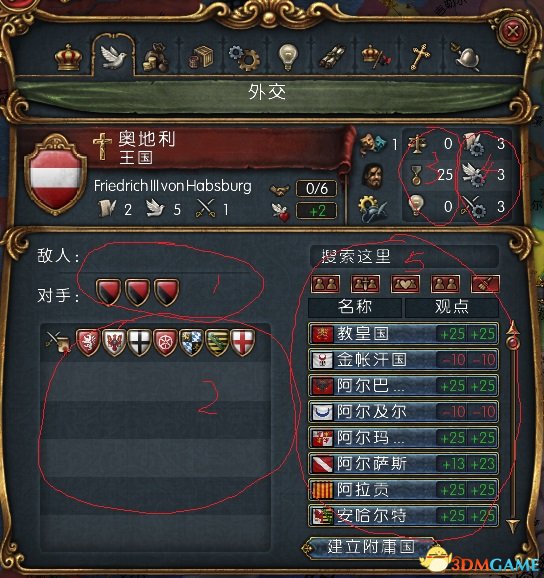Switch to the Economy tab with money bags
Viewport: 544px width, 578px height.
coord(155,57)
